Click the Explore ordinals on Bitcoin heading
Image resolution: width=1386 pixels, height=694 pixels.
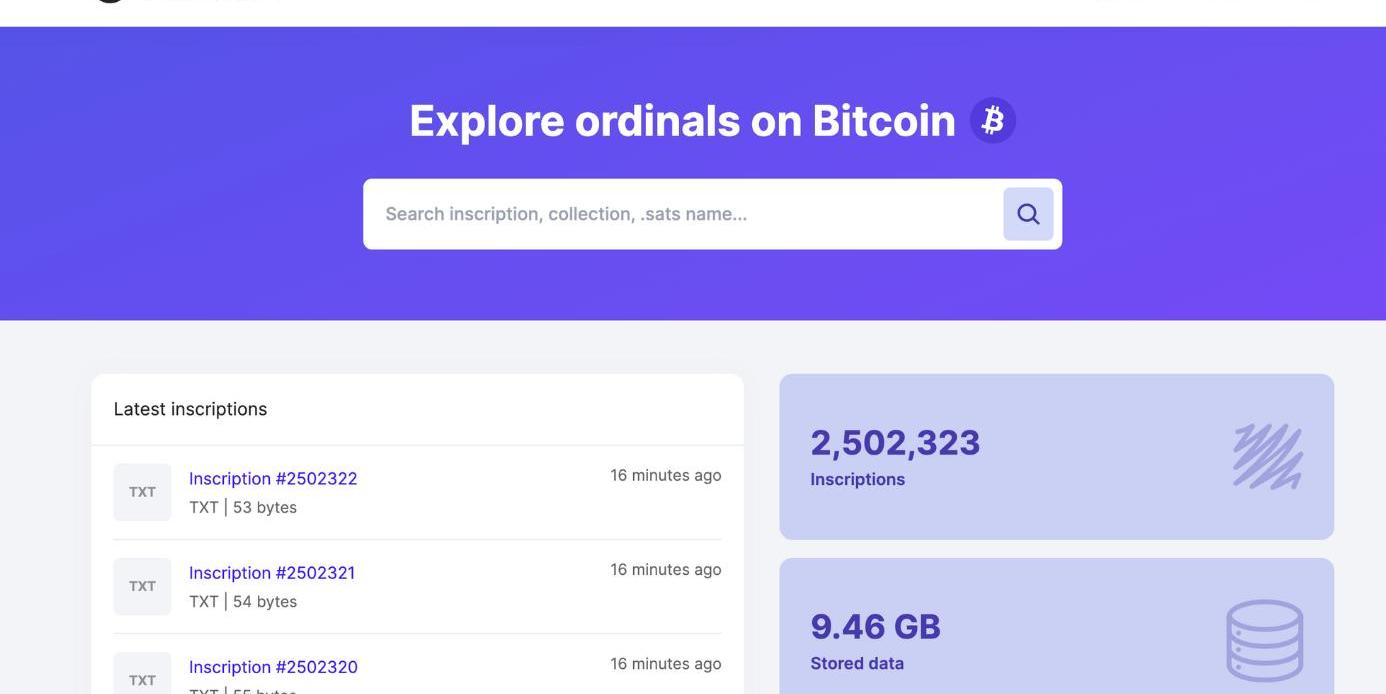682,121
